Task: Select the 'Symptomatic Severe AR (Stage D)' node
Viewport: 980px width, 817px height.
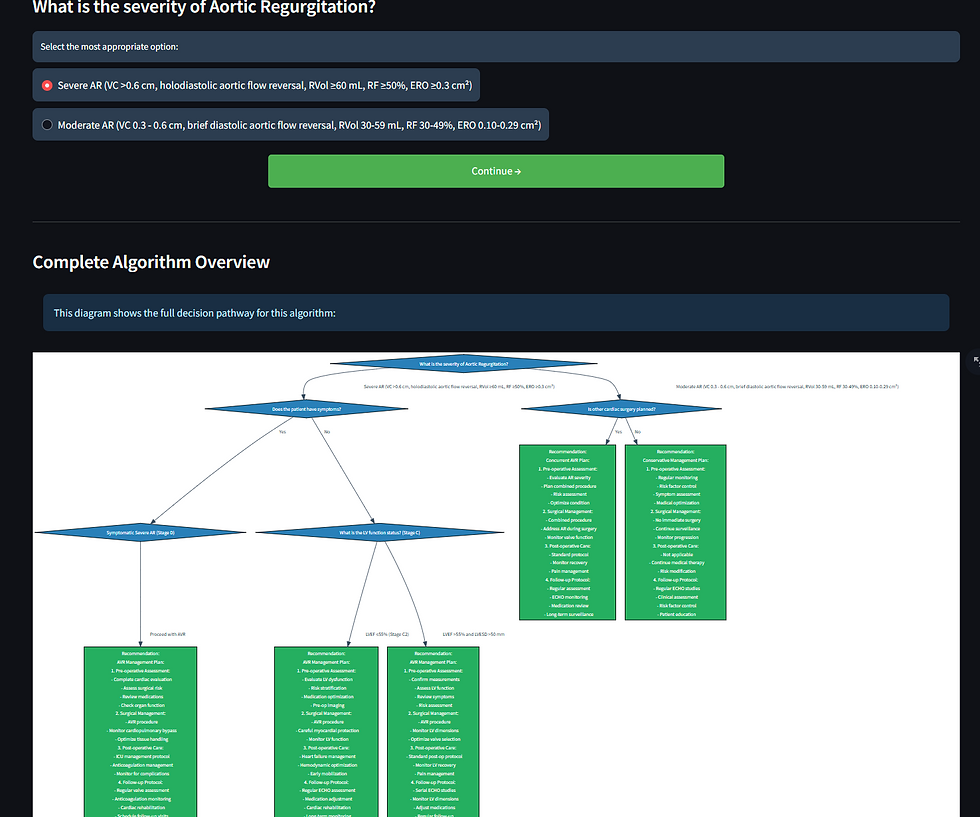Action: (x=139, y=533)
